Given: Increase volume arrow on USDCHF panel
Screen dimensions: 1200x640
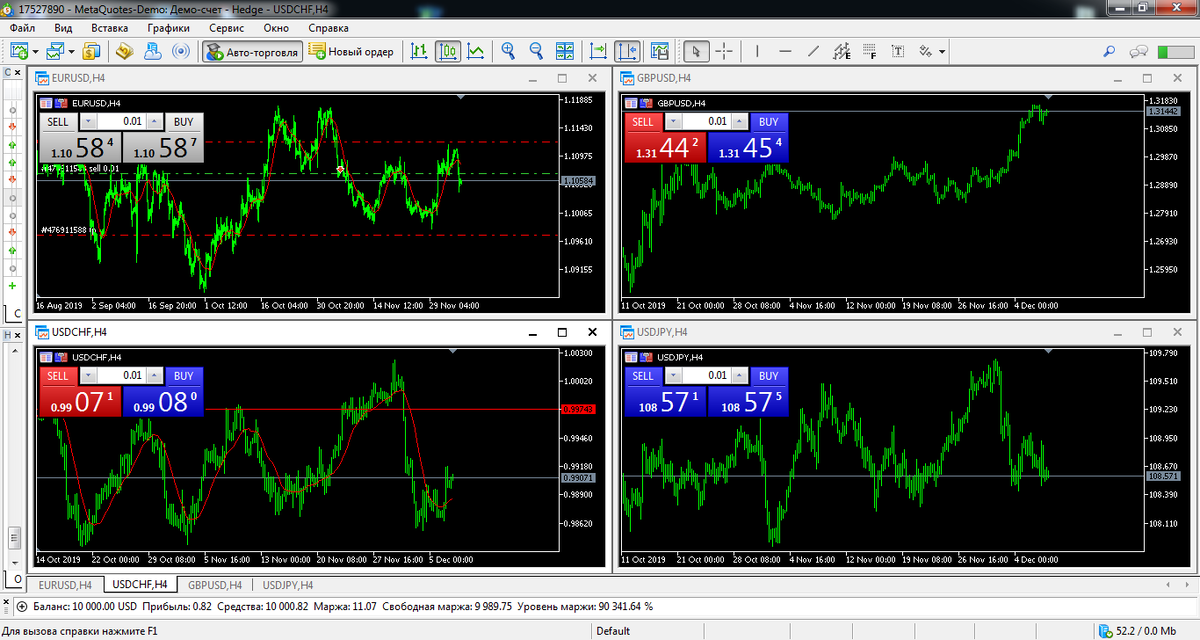Looking at the screenshot, I should (153, 376).
